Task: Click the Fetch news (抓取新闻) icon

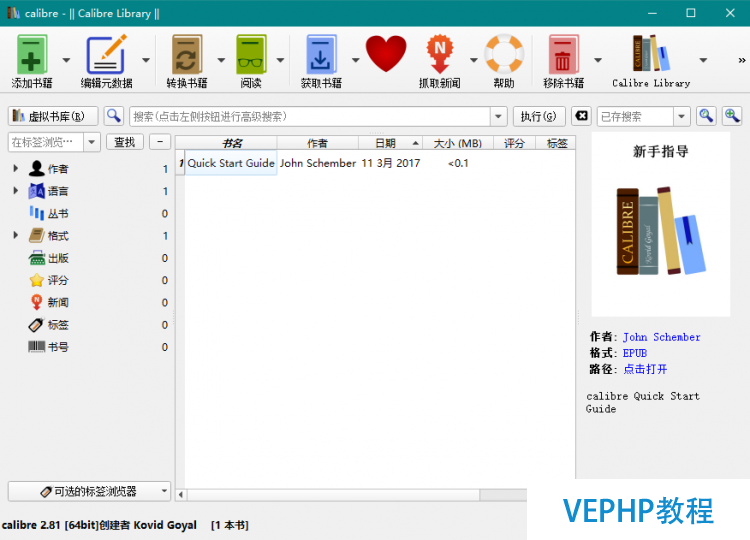Action: click(x=440, y=54)
